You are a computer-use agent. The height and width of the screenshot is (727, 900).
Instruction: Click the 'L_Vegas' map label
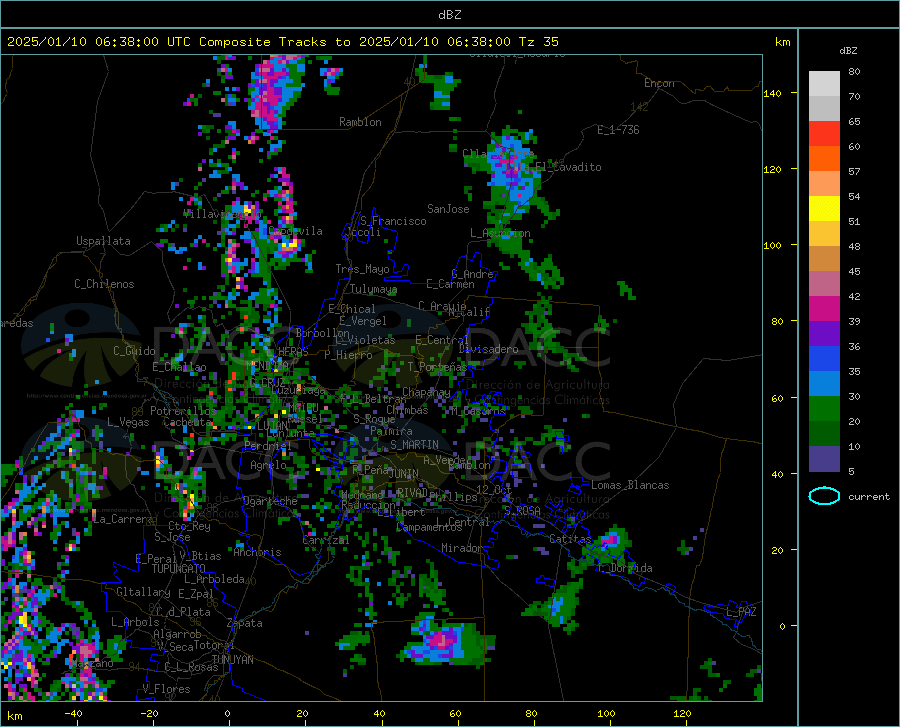coord(128,422)
